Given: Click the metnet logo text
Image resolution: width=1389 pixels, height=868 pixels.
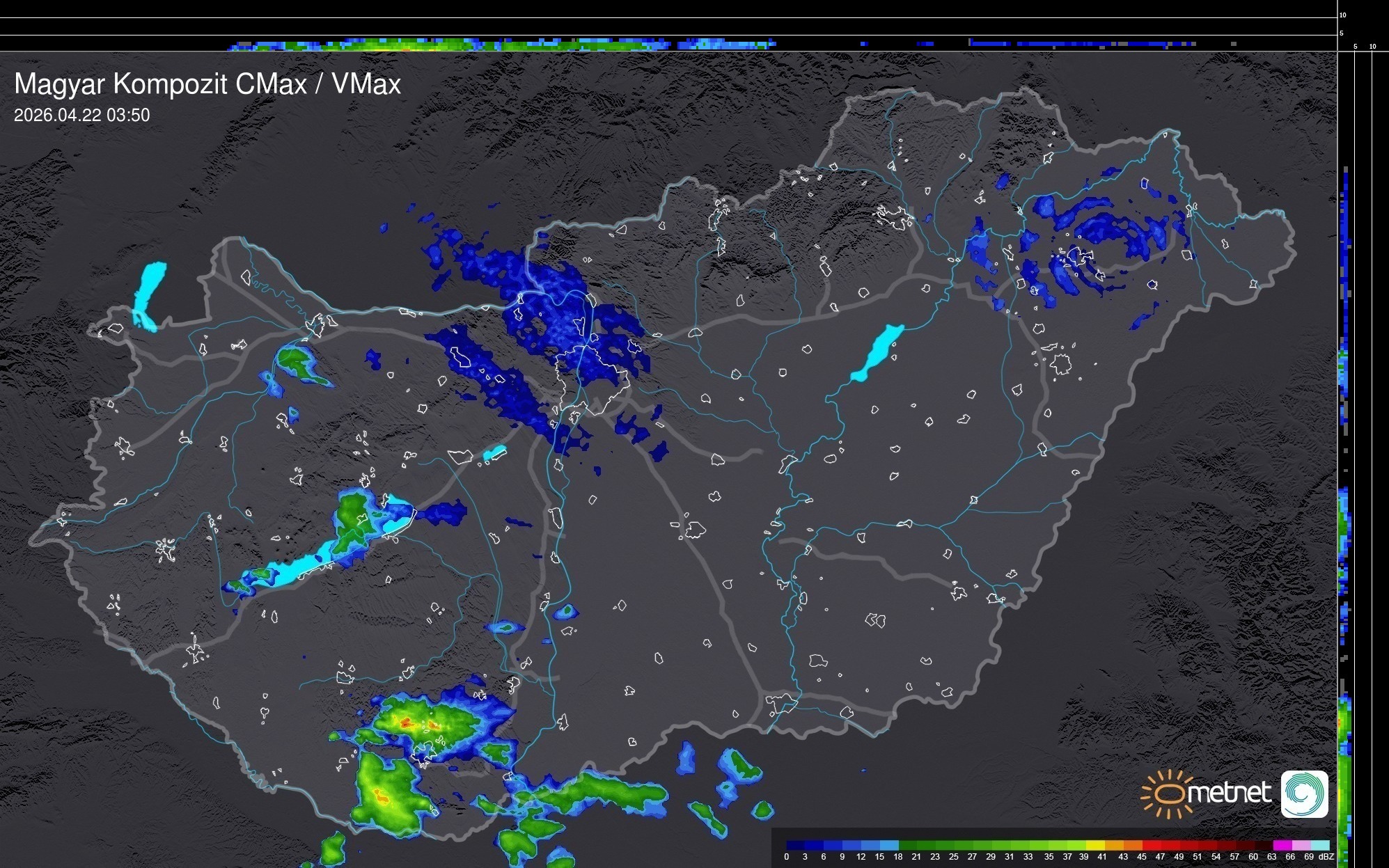Looking at the screenshot, I should click(1229, 794).
